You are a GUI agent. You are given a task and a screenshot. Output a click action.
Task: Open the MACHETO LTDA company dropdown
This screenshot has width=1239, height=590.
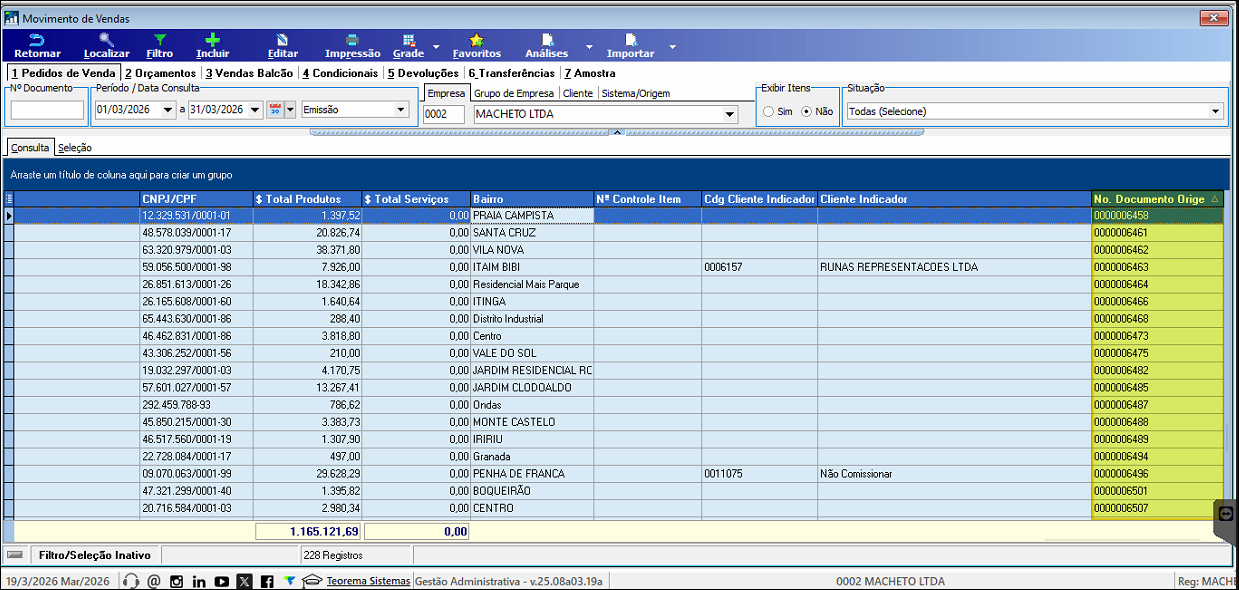(729, 114)
